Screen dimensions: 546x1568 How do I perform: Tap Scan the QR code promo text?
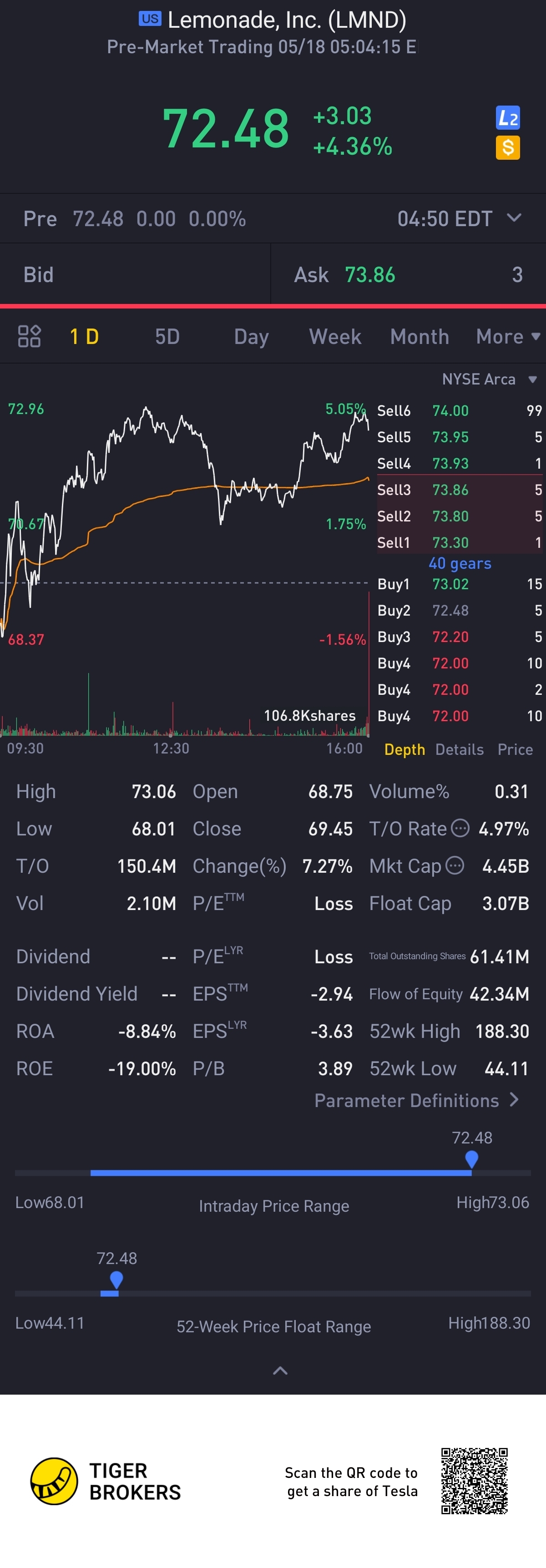click(352, 1482)
